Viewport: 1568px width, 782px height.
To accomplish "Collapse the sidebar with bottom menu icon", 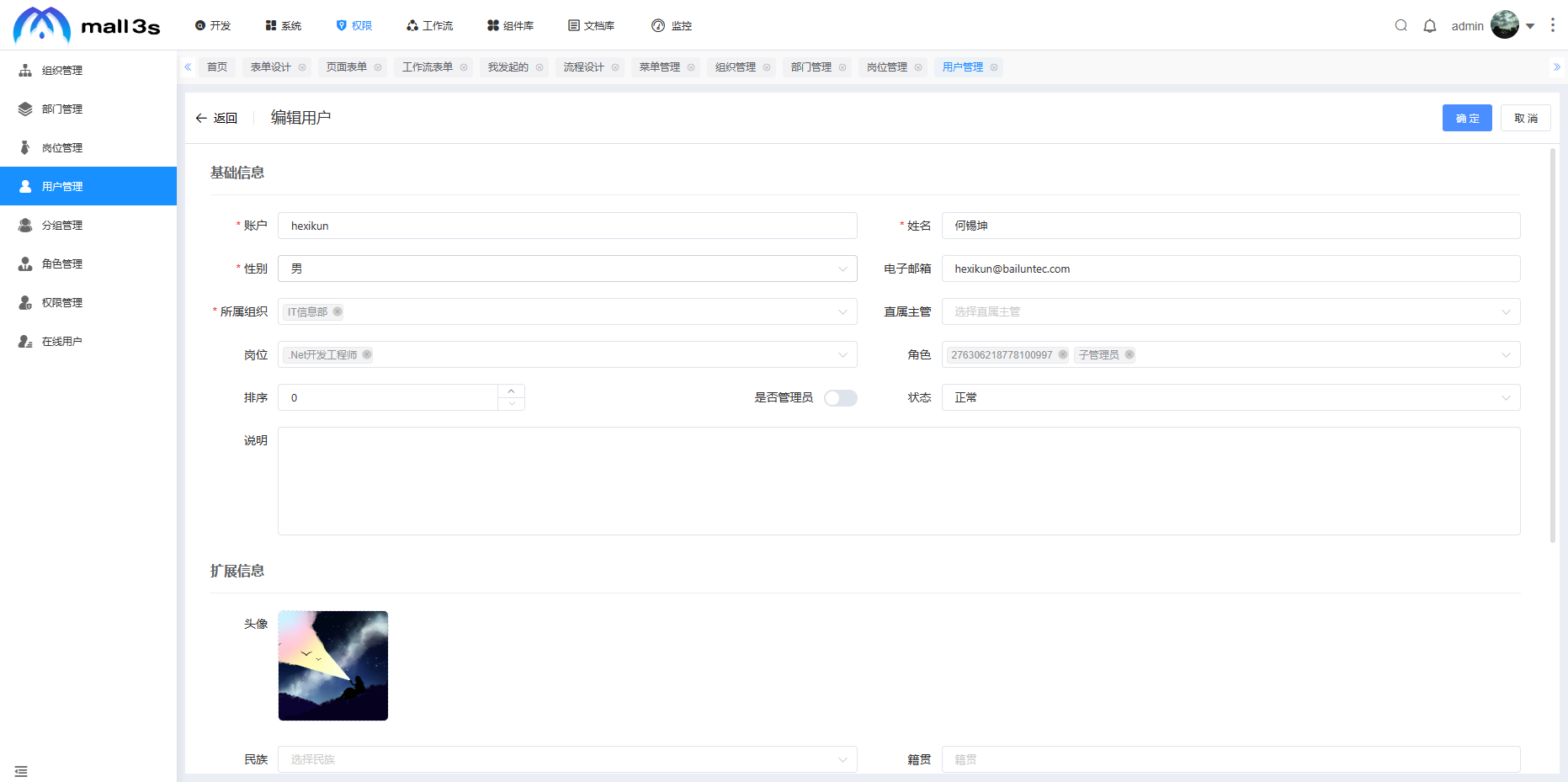I will tap(21, 771).
